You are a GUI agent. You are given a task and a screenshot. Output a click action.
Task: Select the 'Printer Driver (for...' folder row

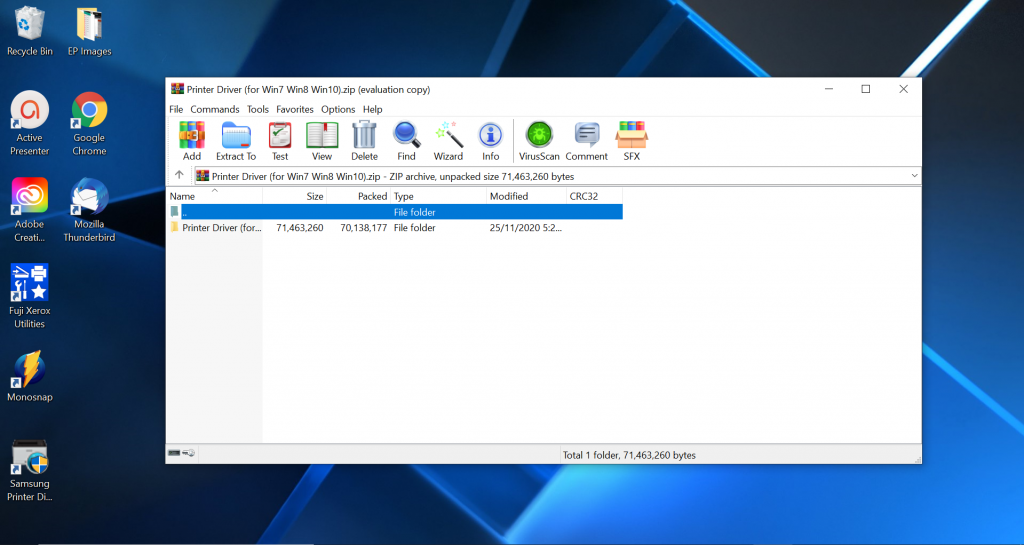click(395, 227)
